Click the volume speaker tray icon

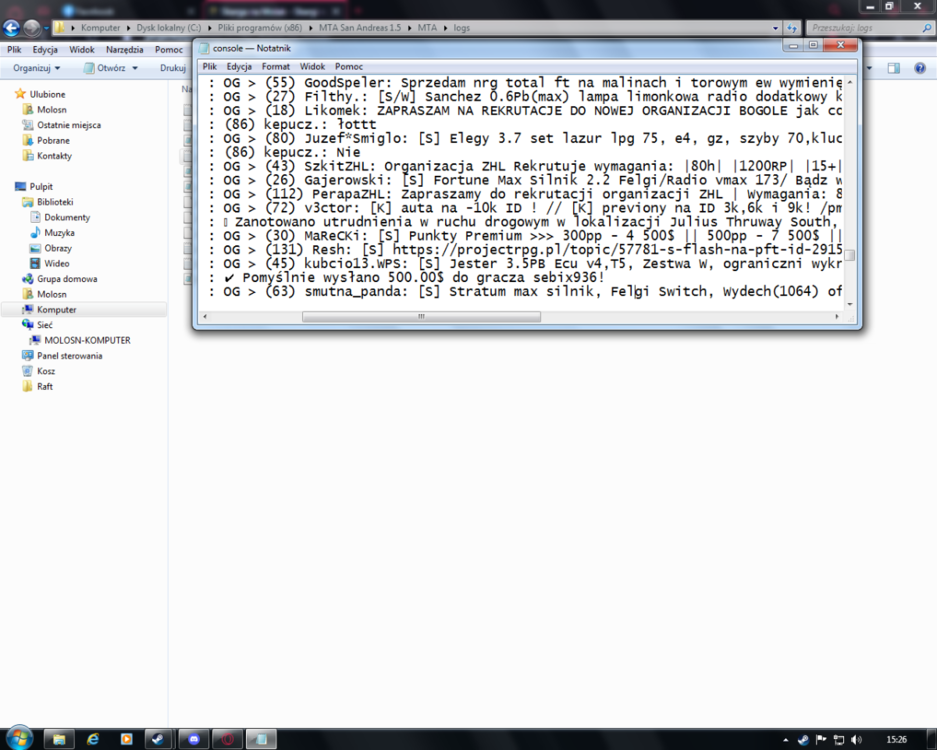click(x=856, y=739)
